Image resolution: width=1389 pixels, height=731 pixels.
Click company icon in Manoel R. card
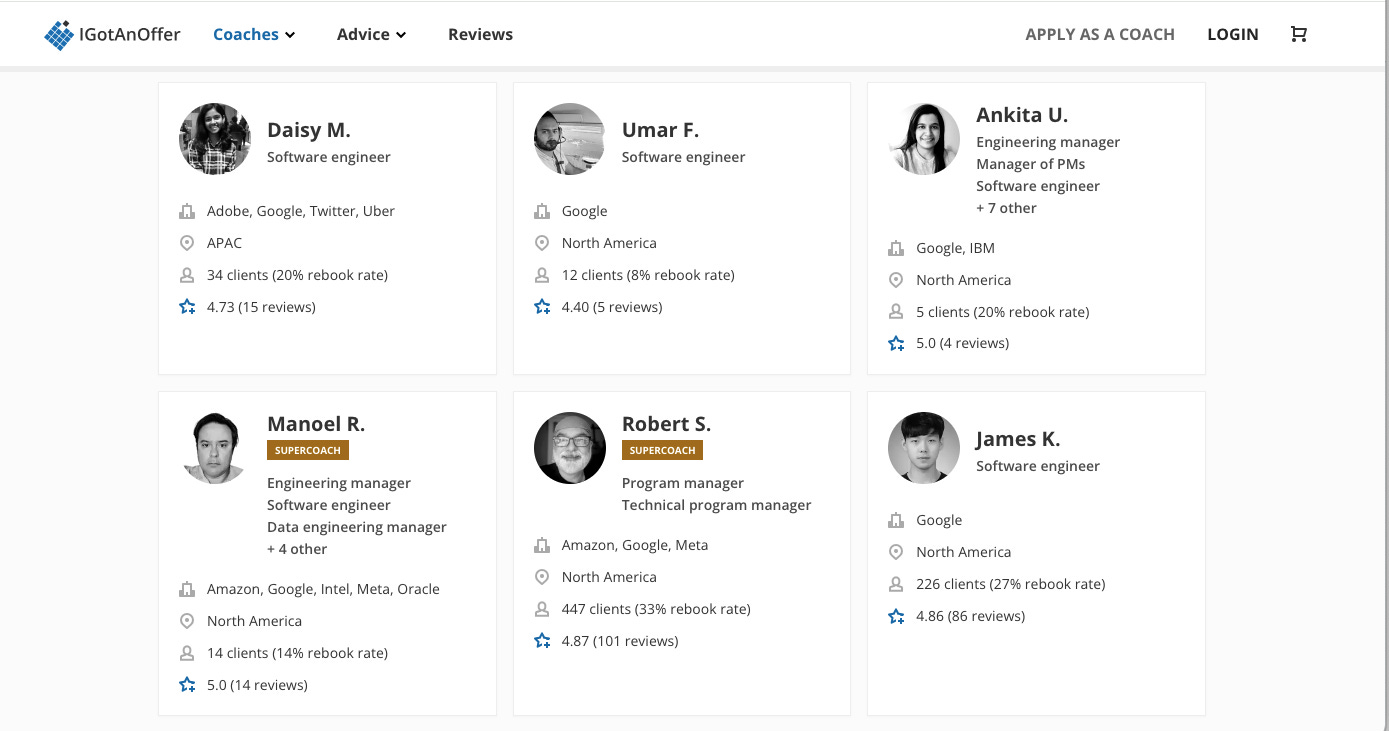coord(187,589)
